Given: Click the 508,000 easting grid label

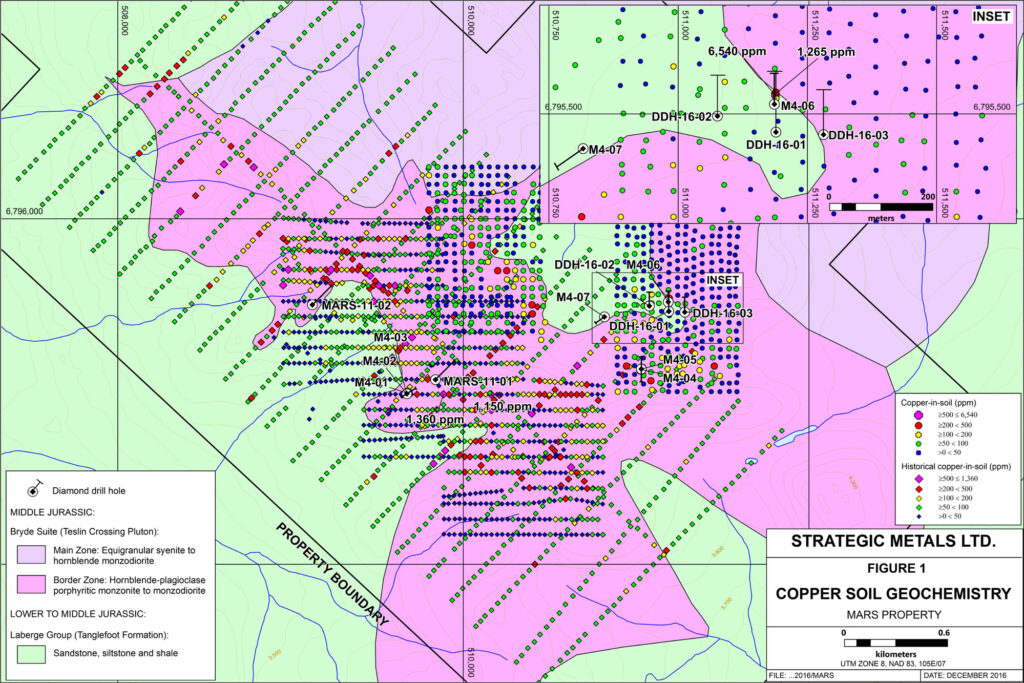Looking at the screenshot, I should [125, 20].
